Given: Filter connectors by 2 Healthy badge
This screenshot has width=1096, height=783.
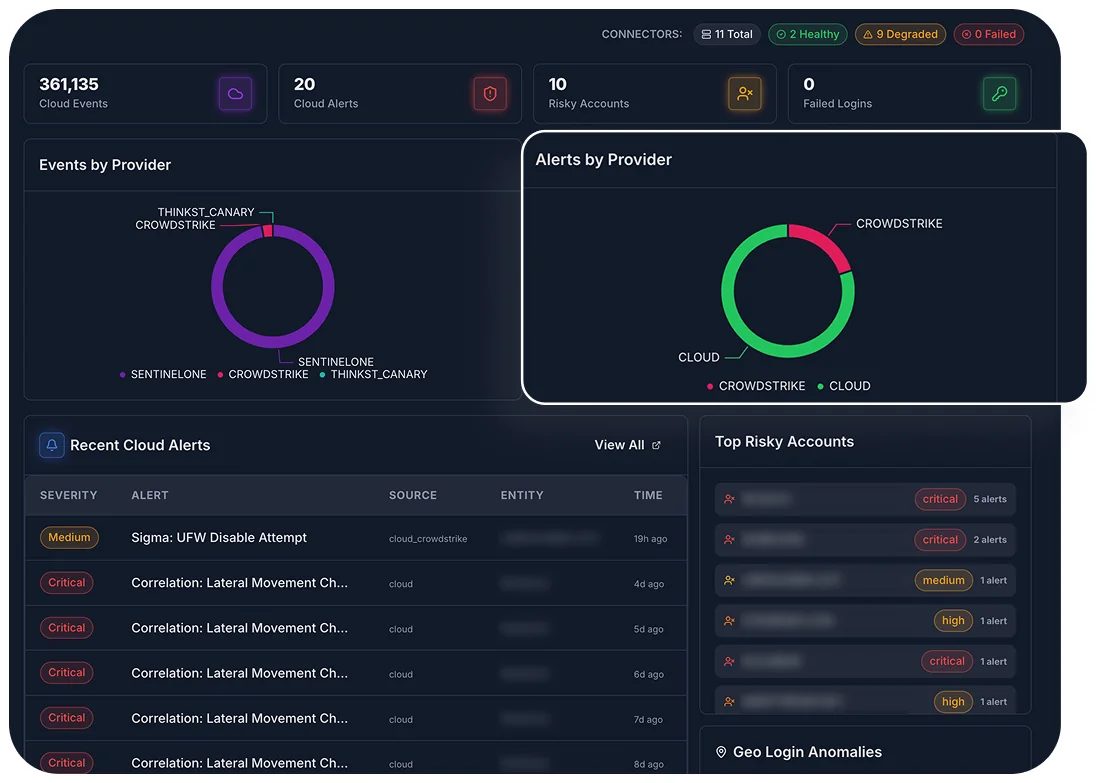Looking at the screenshot, I should coord(808,34).
